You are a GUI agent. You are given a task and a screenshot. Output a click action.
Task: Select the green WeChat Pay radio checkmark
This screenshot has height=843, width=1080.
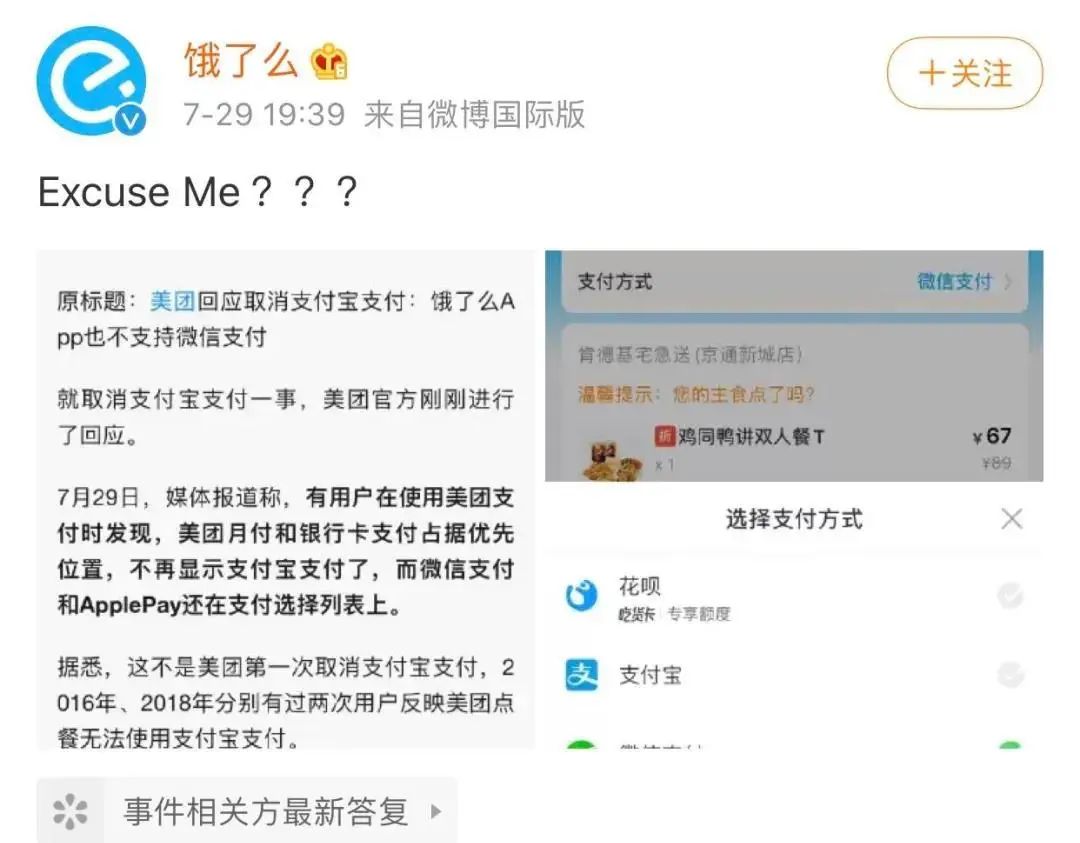coord(1010,746)
